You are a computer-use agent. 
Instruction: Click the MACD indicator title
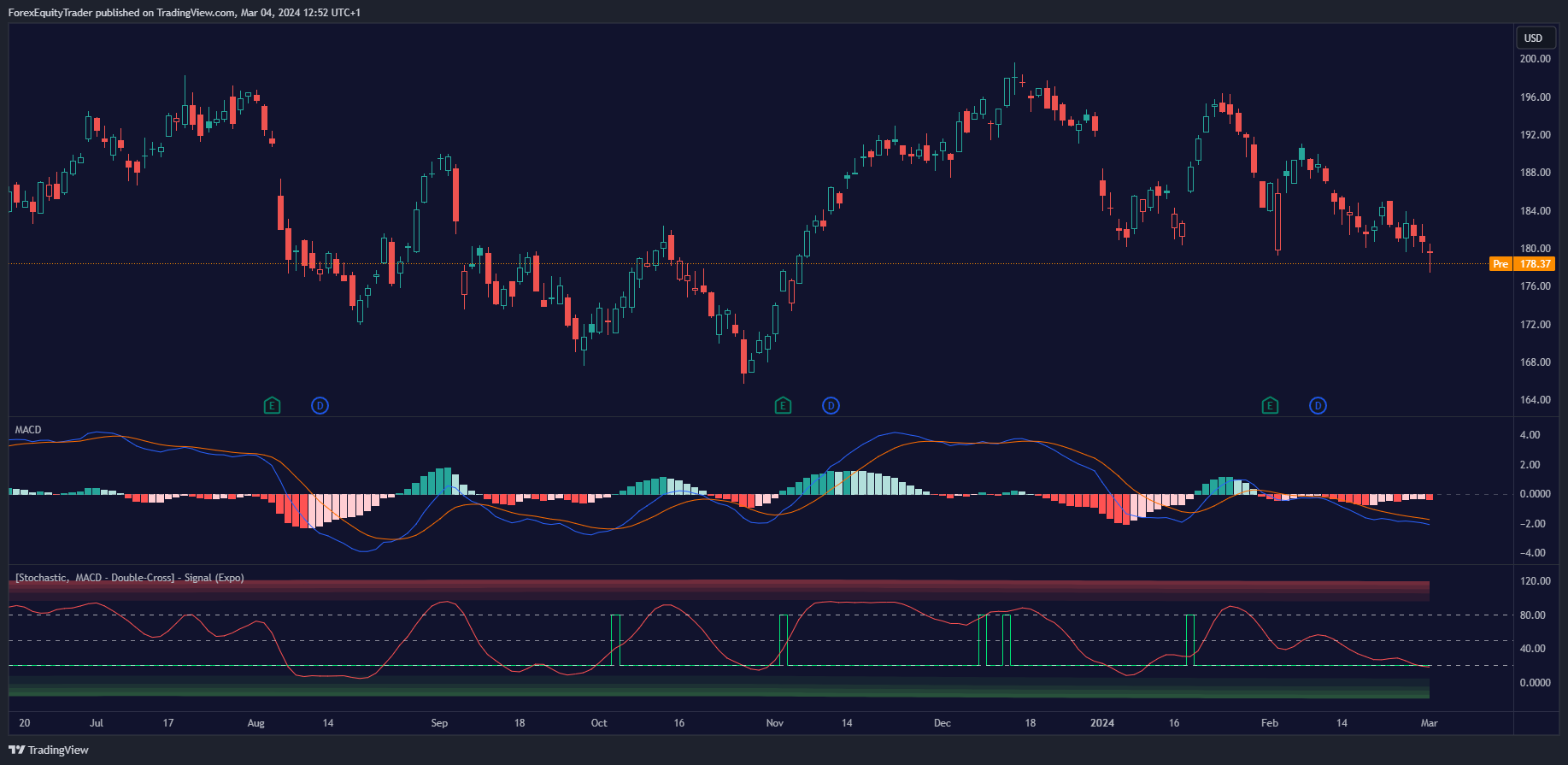point(28,430)
